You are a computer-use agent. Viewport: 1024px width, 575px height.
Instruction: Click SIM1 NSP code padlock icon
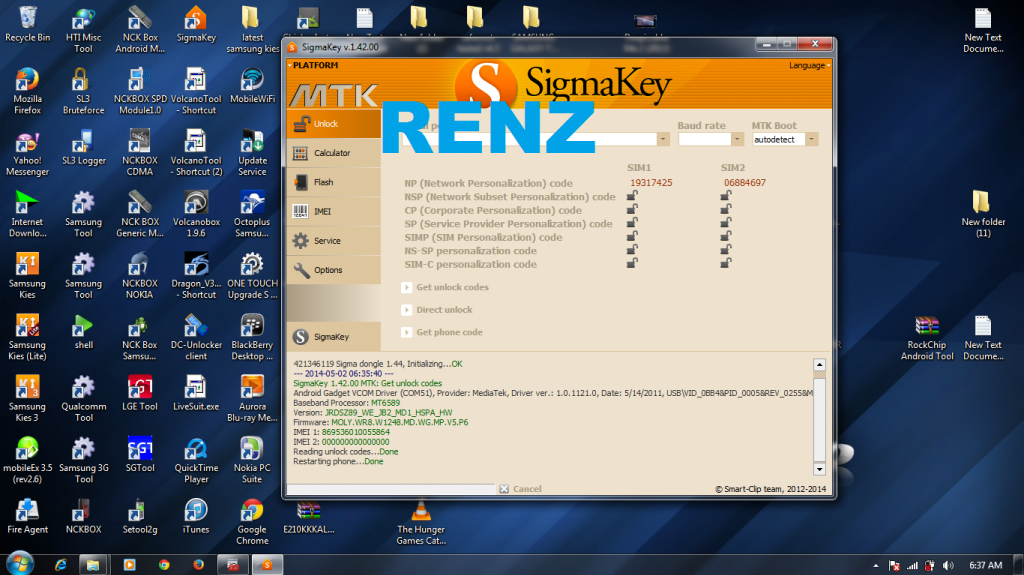click(632, 197)
